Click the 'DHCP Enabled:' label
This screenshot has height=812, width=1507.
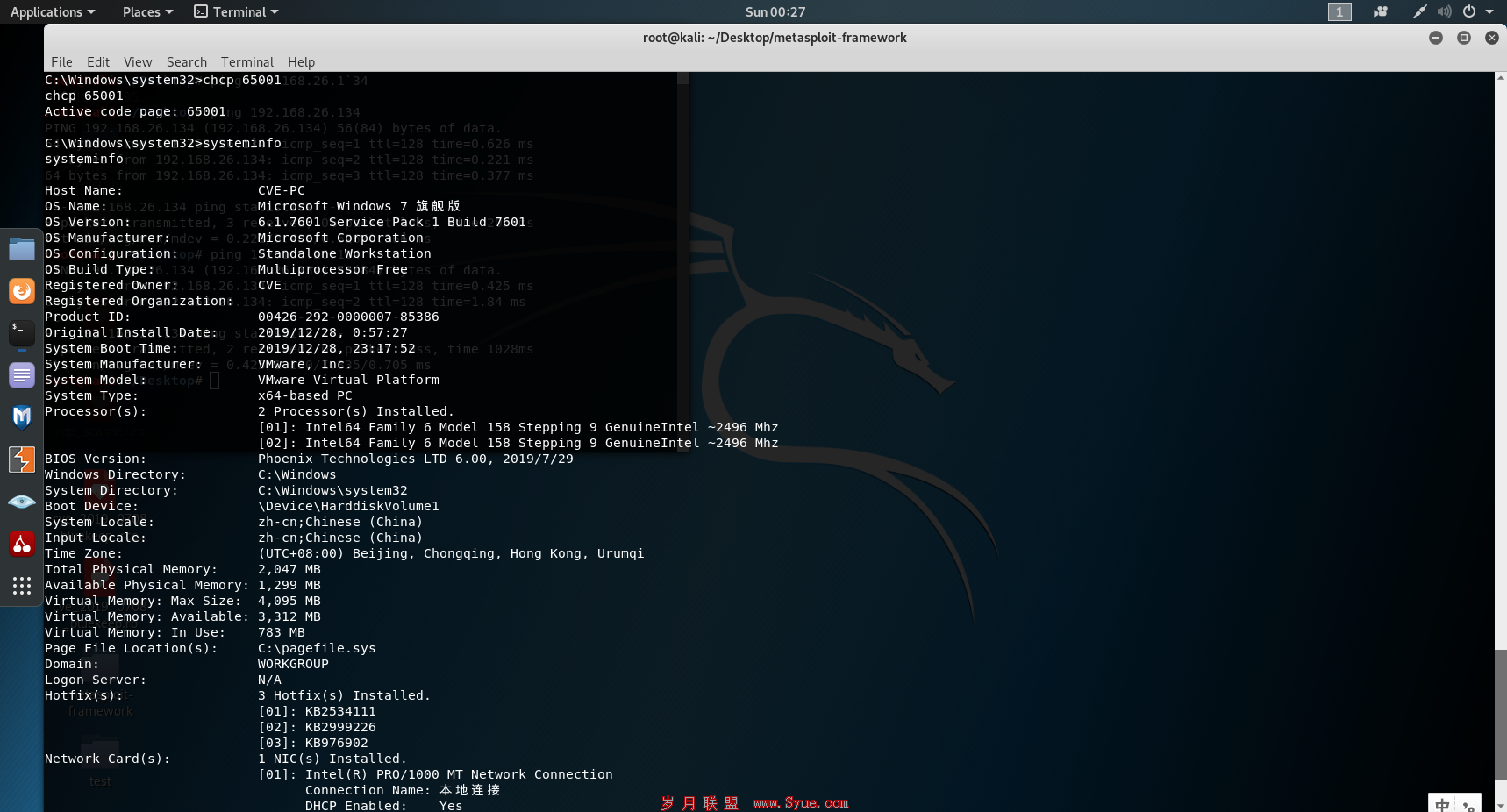click(x=356, y=806)
